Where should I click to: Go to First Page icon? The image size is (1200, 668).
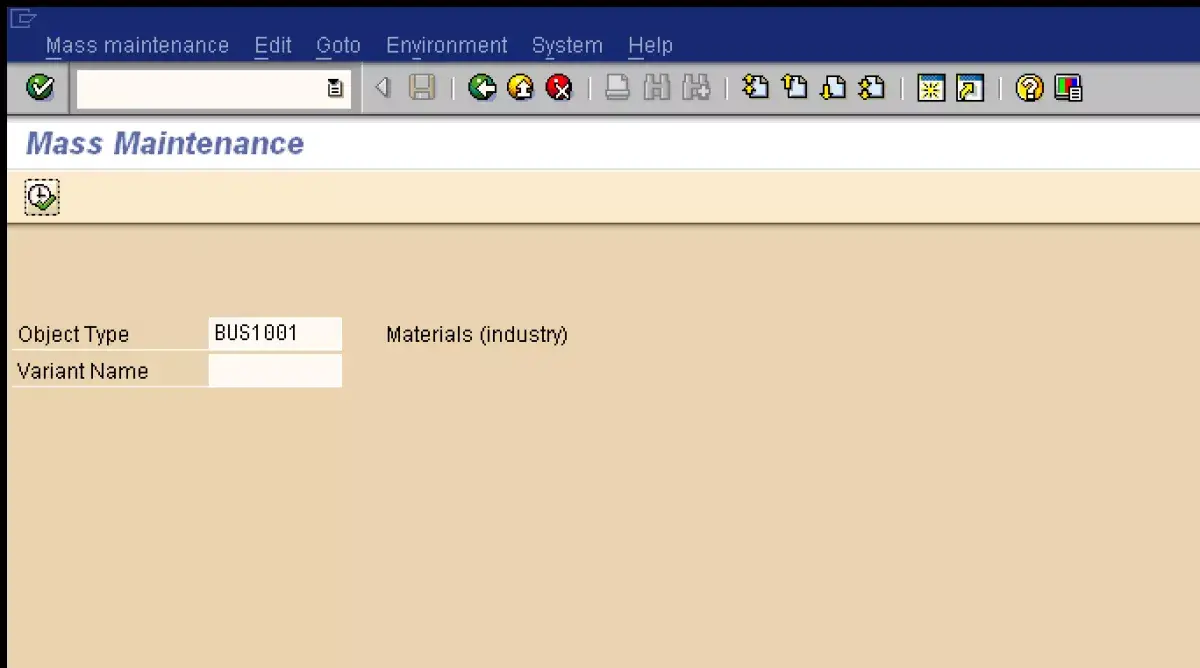pos(756,88)
